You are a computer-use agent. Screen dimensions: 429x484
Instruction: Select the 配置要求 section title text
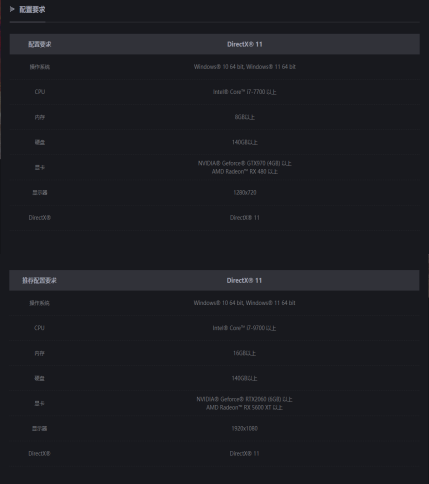[32, 10]
